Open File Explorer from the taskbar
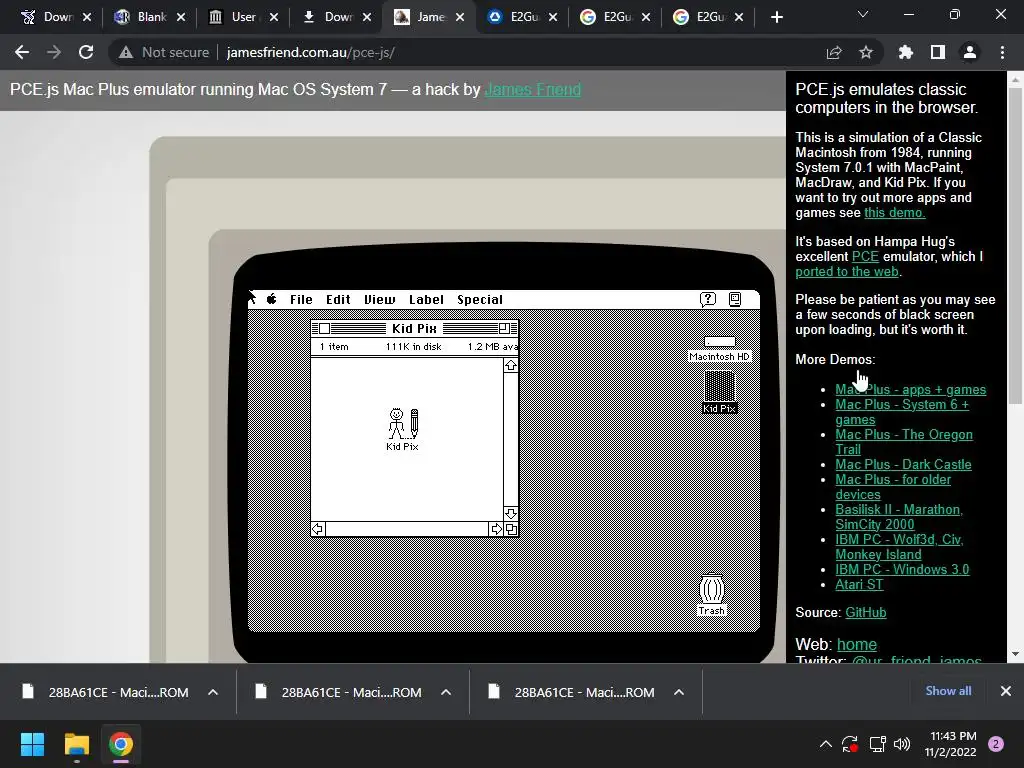 click(76, 744)
